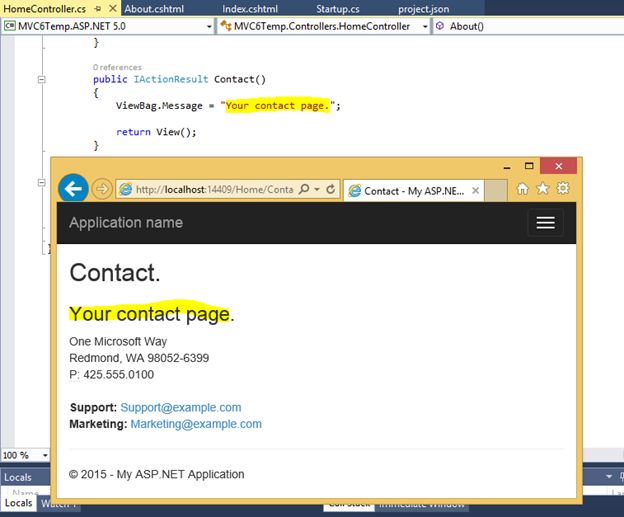The width and height of the screenshot is (624, 517).
Task: Click the Refresh icon in address bar
Action: coord(331,189)
